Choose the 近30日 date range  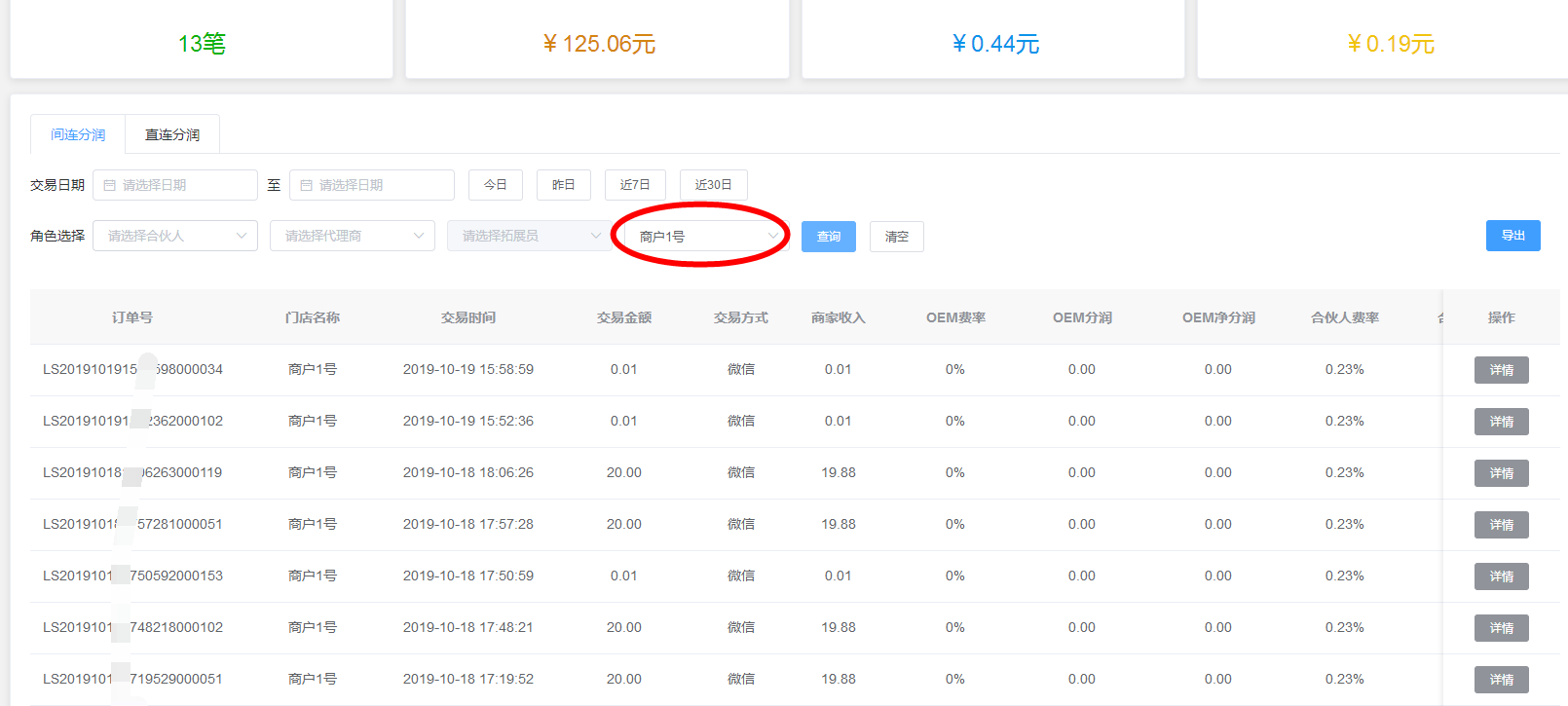click(713, 185)
